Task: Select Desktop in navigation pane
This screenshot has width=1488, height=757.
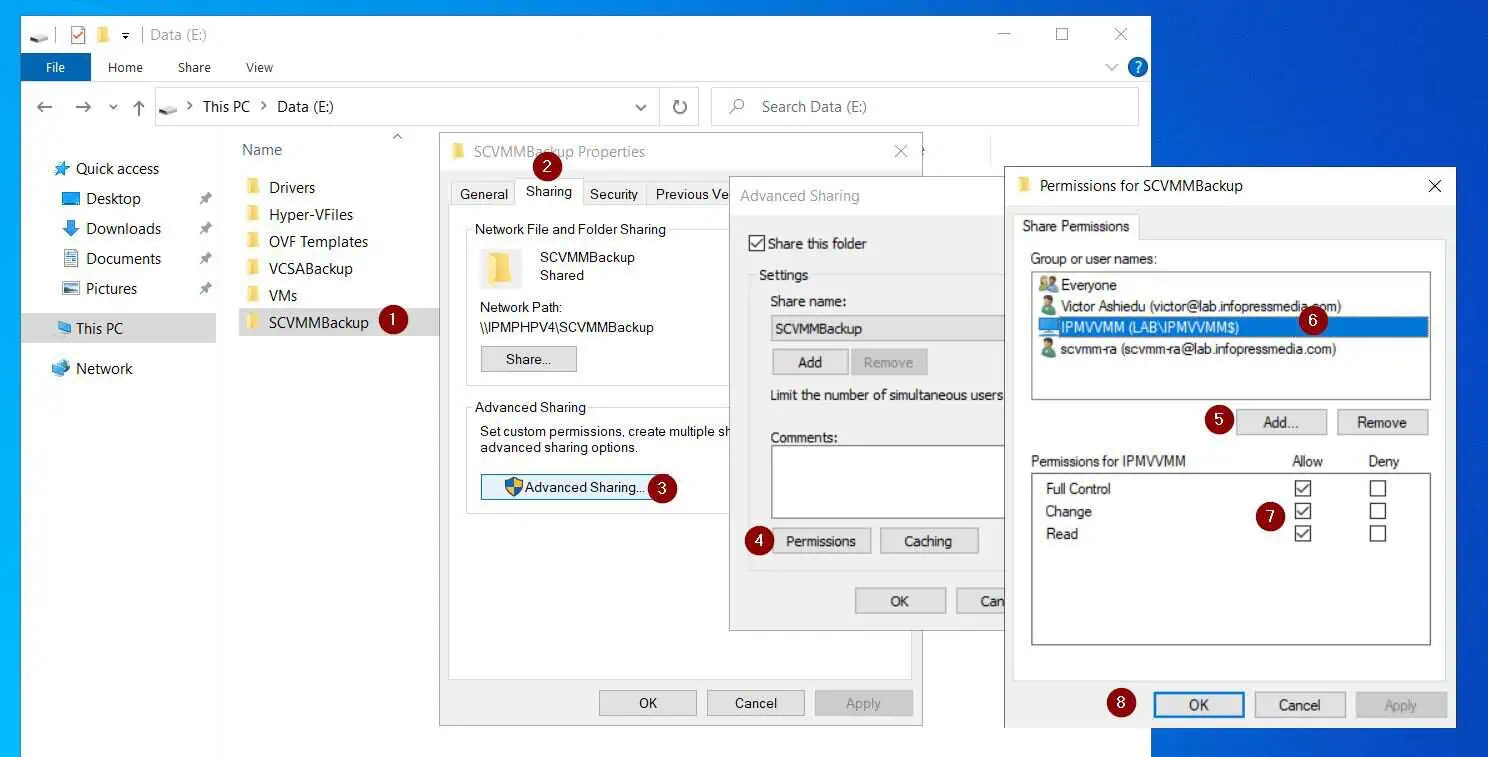Action: click(x=113, y=198)
